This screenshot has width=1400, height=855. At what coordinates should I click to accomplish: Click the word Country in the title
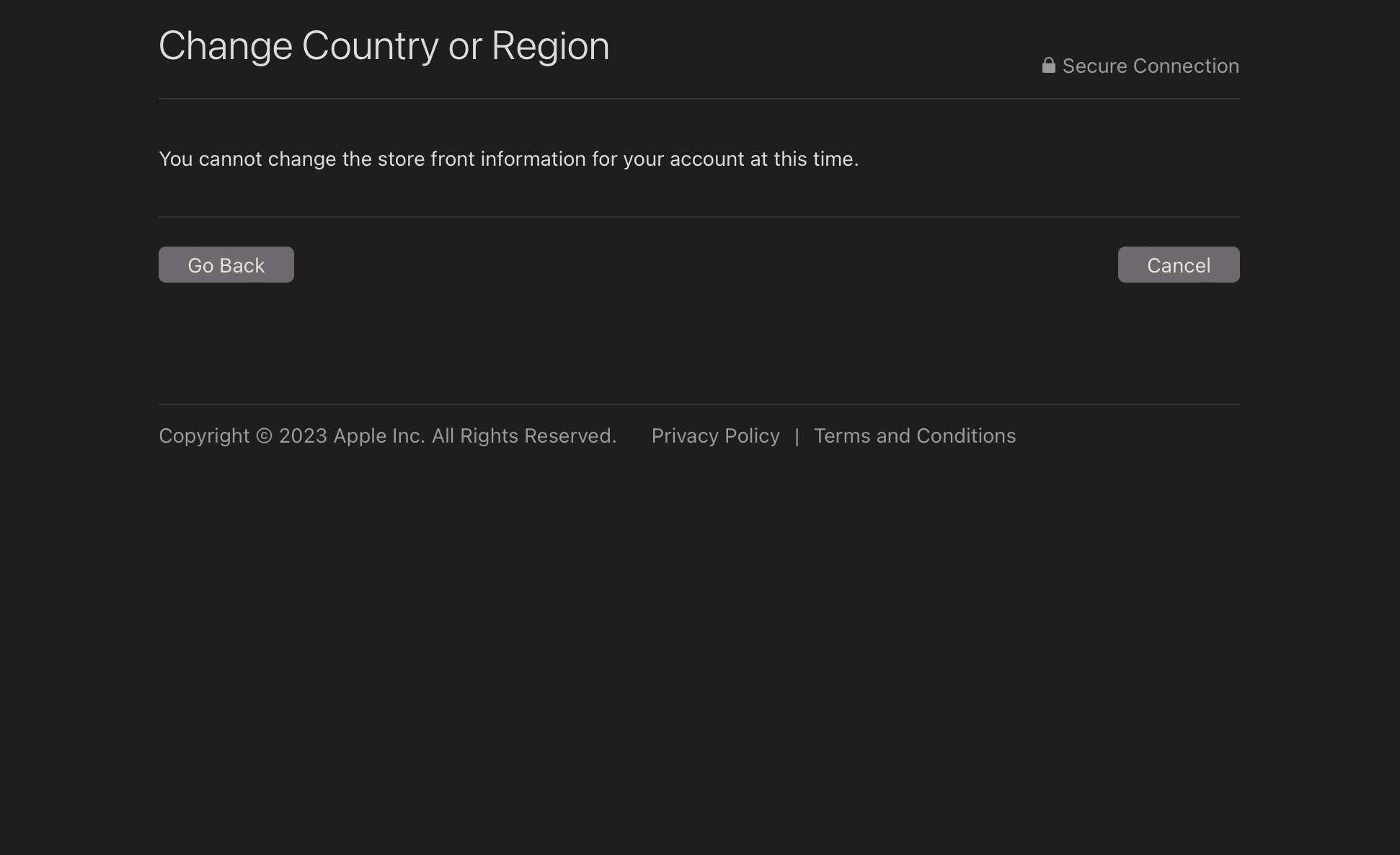(x=369, y=46)
